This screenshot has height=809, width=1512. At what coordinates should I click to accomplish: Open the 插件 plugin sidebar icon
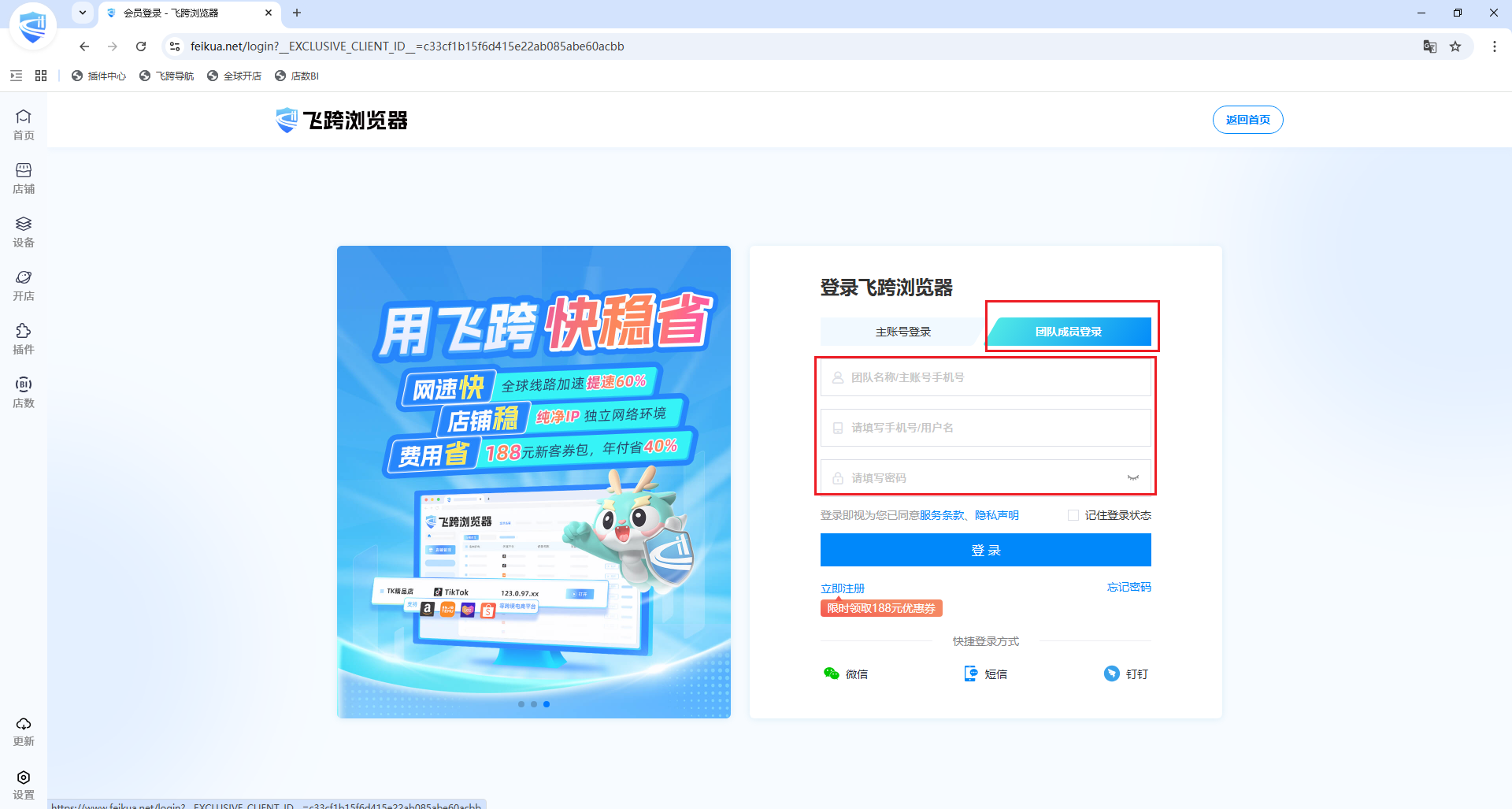pos(24,339)
